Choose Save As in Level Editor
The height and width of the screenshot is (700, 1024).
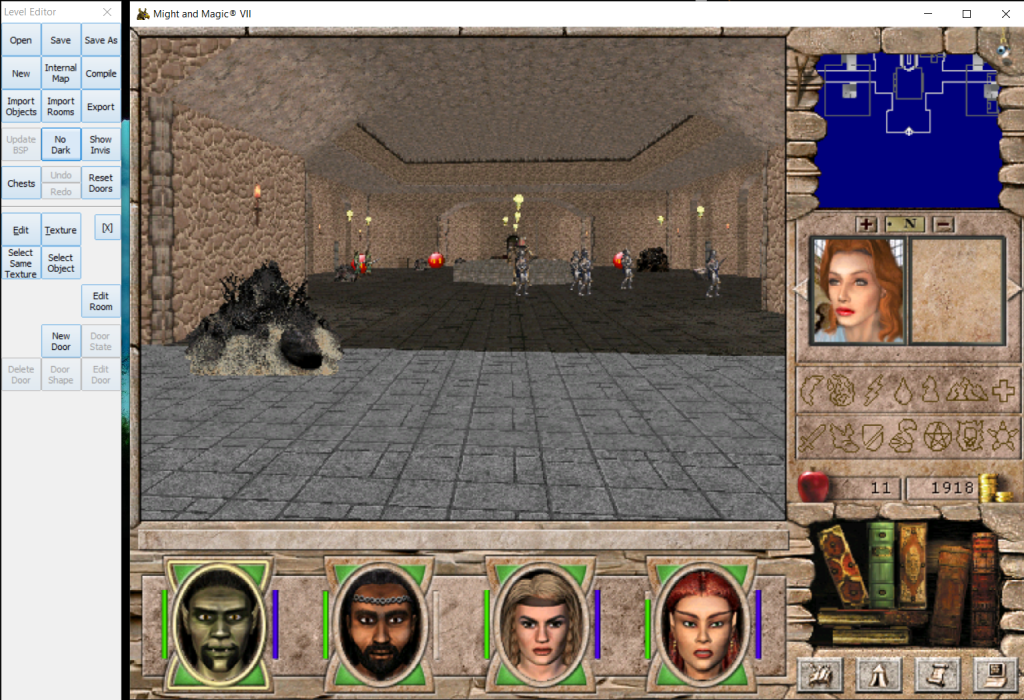101,40
